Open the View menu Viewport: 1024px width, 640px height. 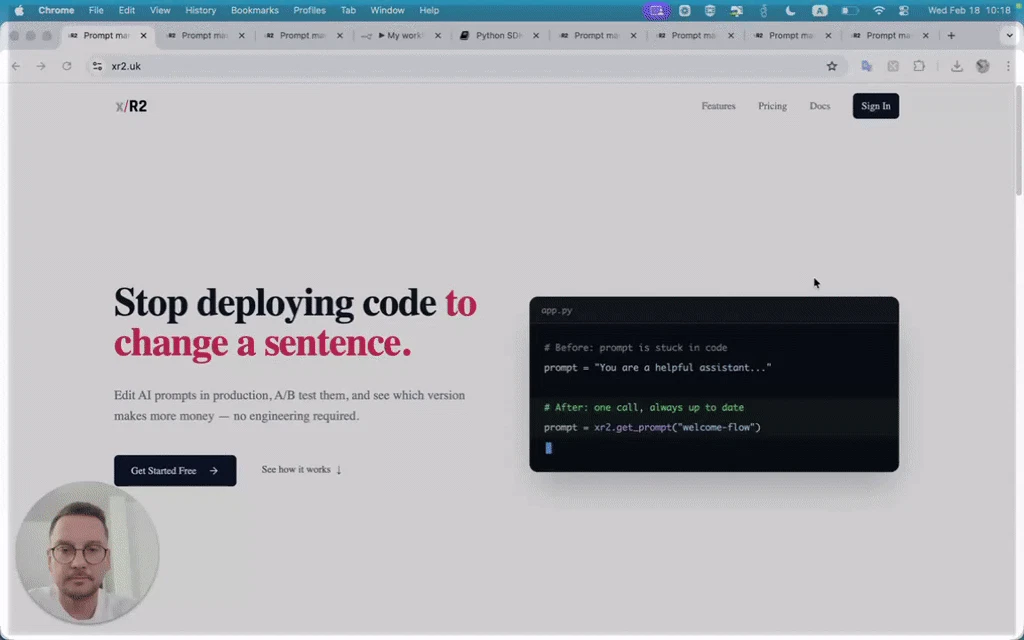coord(160,10)
